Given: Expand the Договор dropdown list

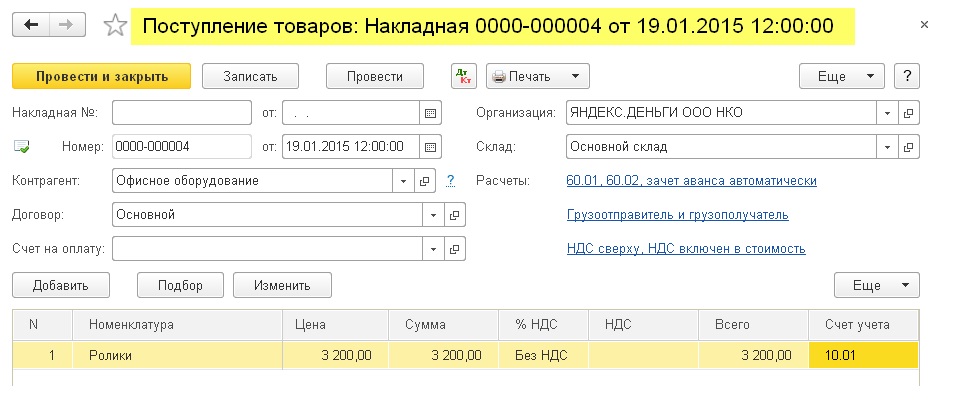Looking at the screenshot, I should 433,215.
